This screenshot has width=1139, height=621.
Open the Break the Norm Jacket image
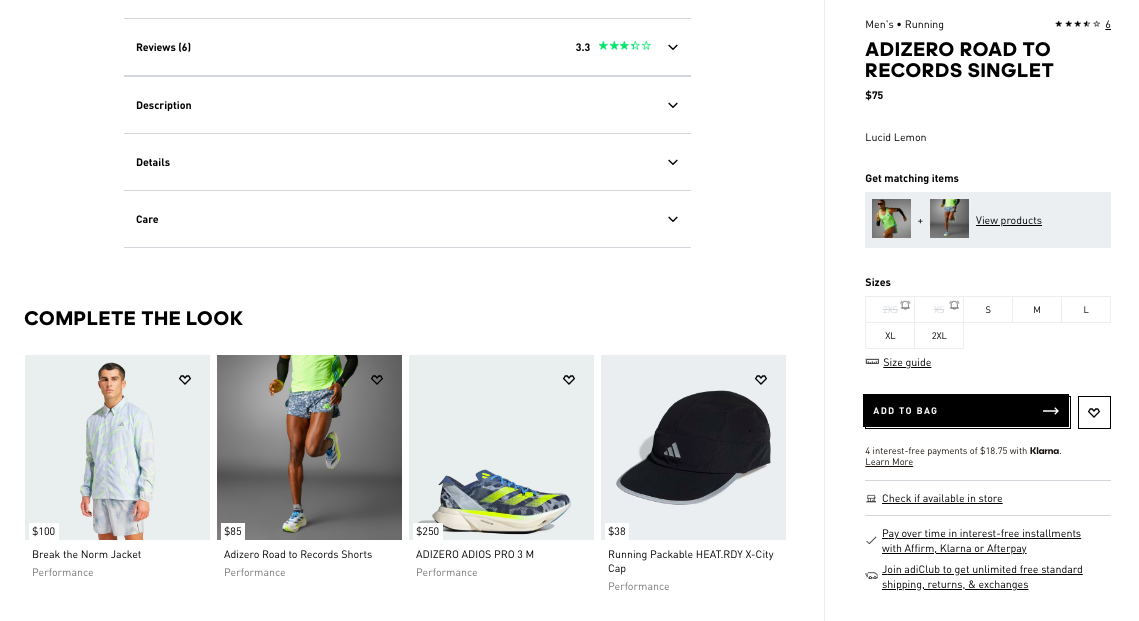(118, 447)
